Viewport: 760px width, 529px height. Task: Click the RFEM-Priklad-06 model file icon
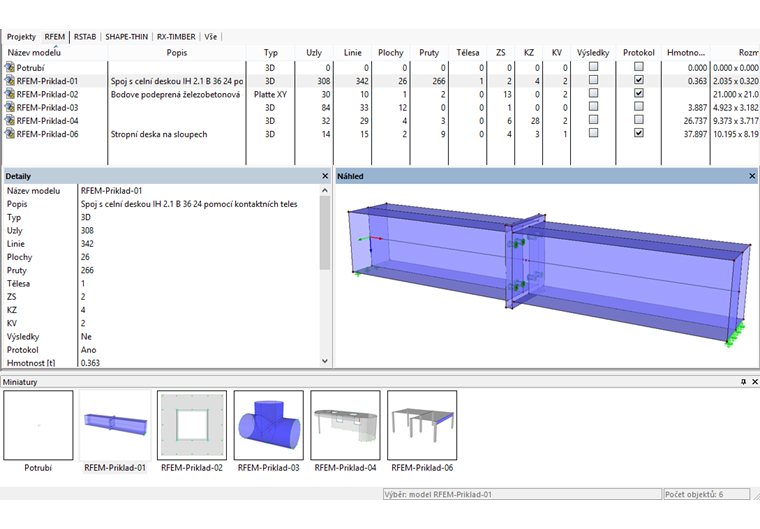coord(9,134)
